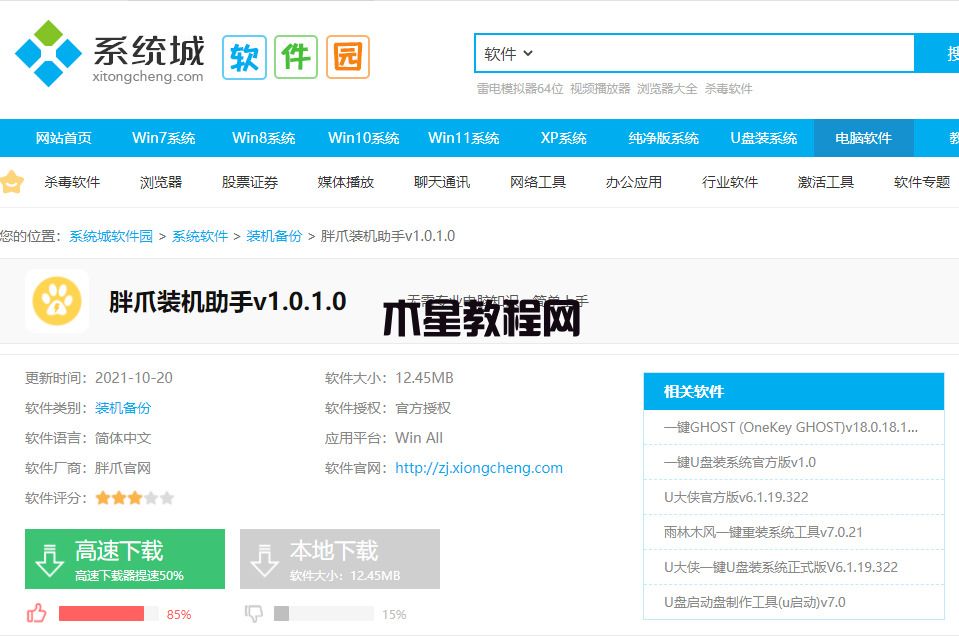Click the 雷电模拟器64位 hot search link
Image resolution: width=959 pixels, height=637 pixels.
[x=520, y=89]
